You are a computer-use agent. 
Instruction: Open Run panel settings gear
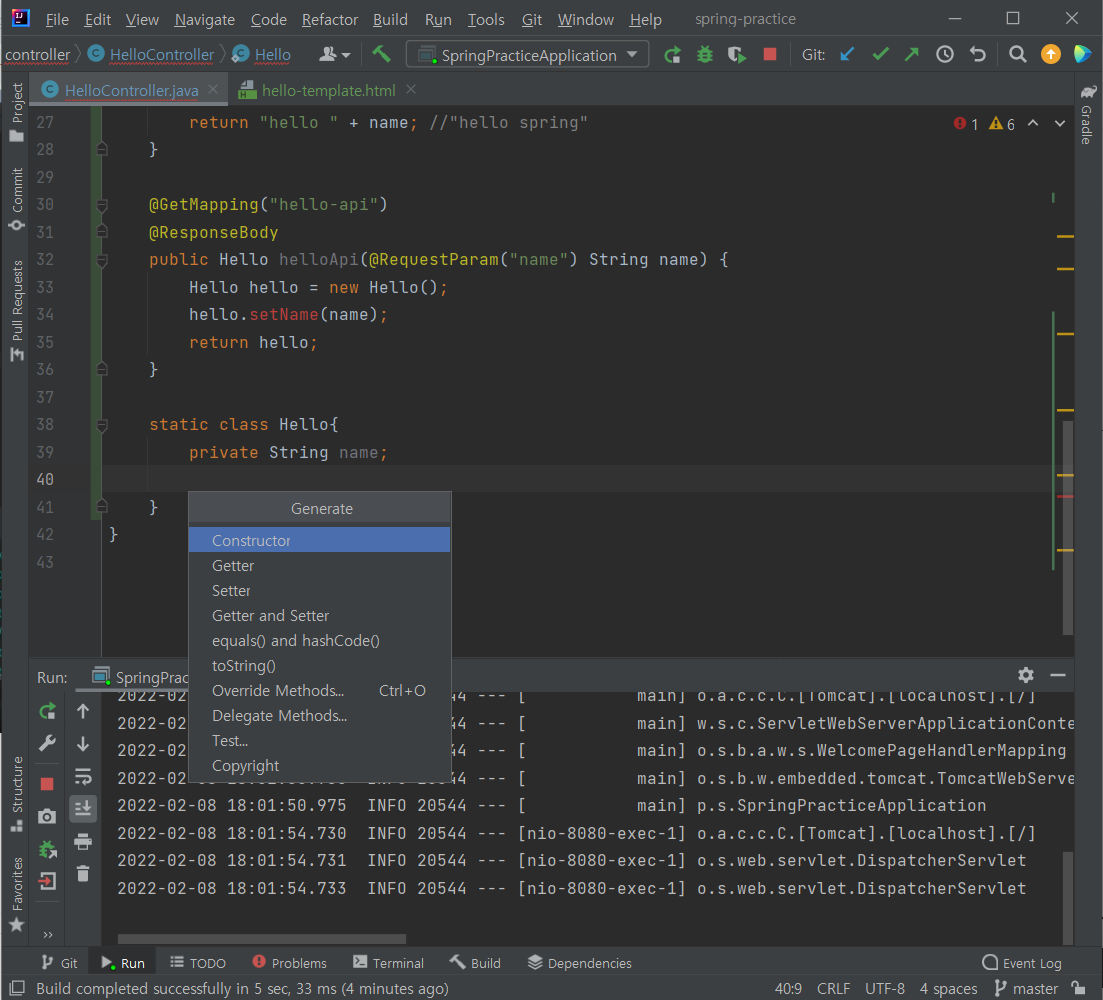[x=1026, y=675]
